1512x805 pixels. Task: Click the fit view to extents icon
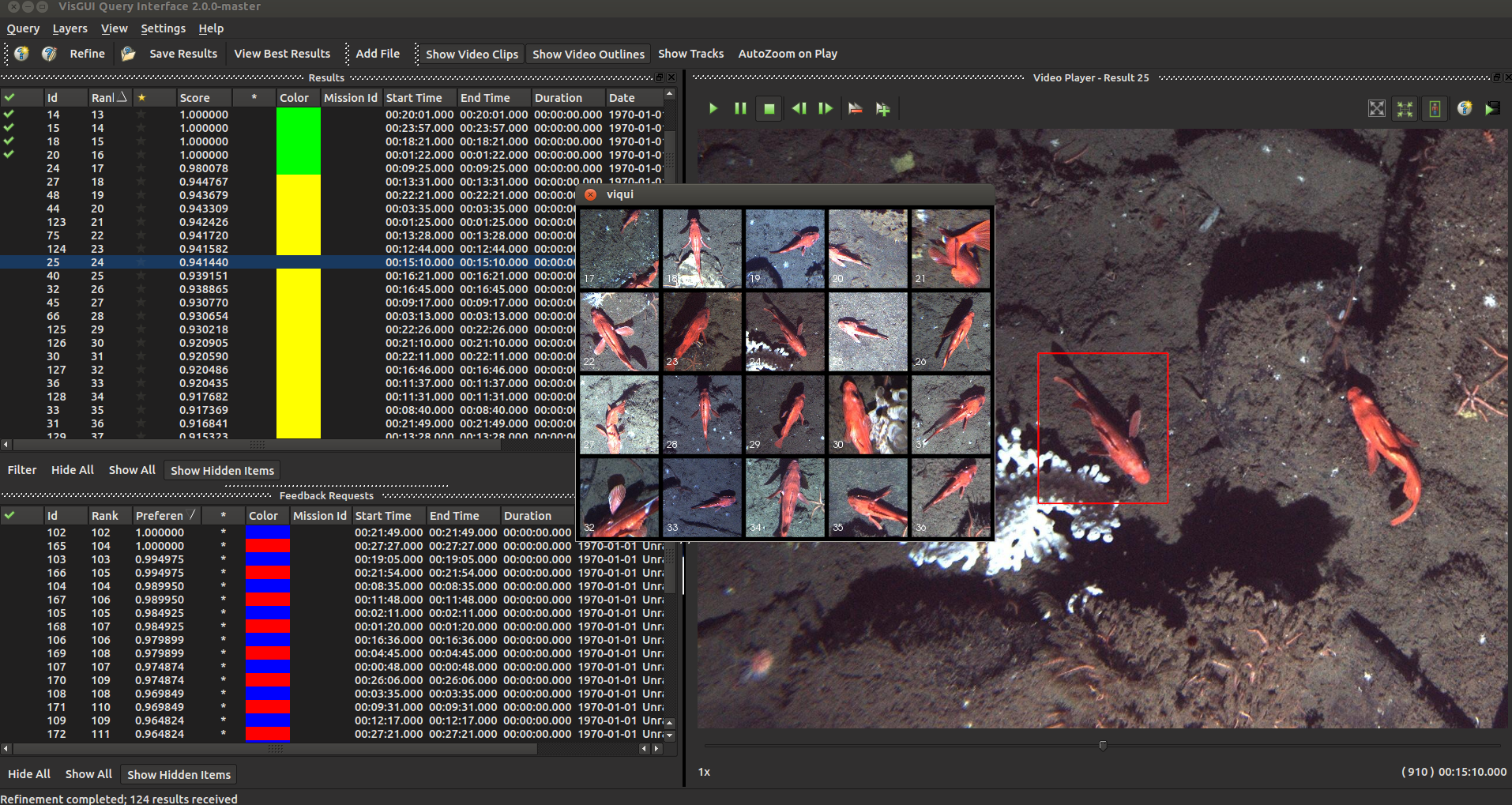coord(1377,109)
